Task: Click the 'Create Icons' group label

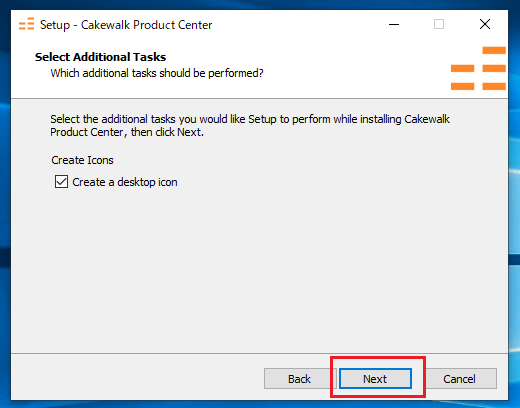Action: 82,160
